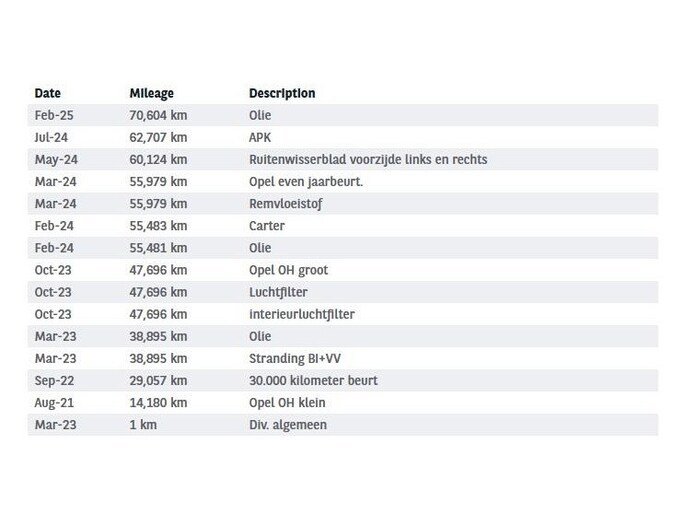The image size is (685, 514).
Task: Click the May-24 date cell
Action: point(53,159)
